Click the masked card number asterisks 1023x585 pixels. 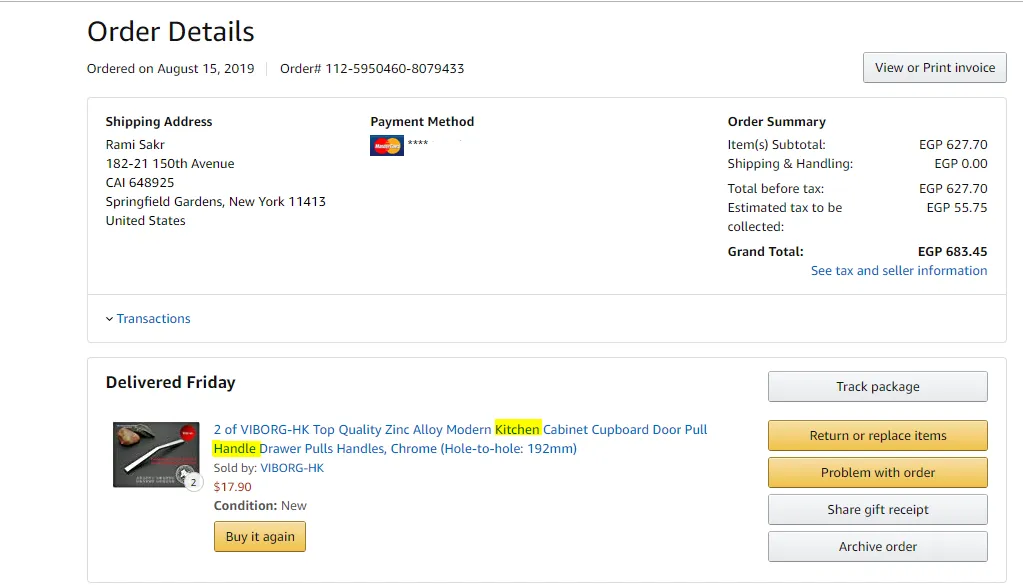[x=418, y=142]
